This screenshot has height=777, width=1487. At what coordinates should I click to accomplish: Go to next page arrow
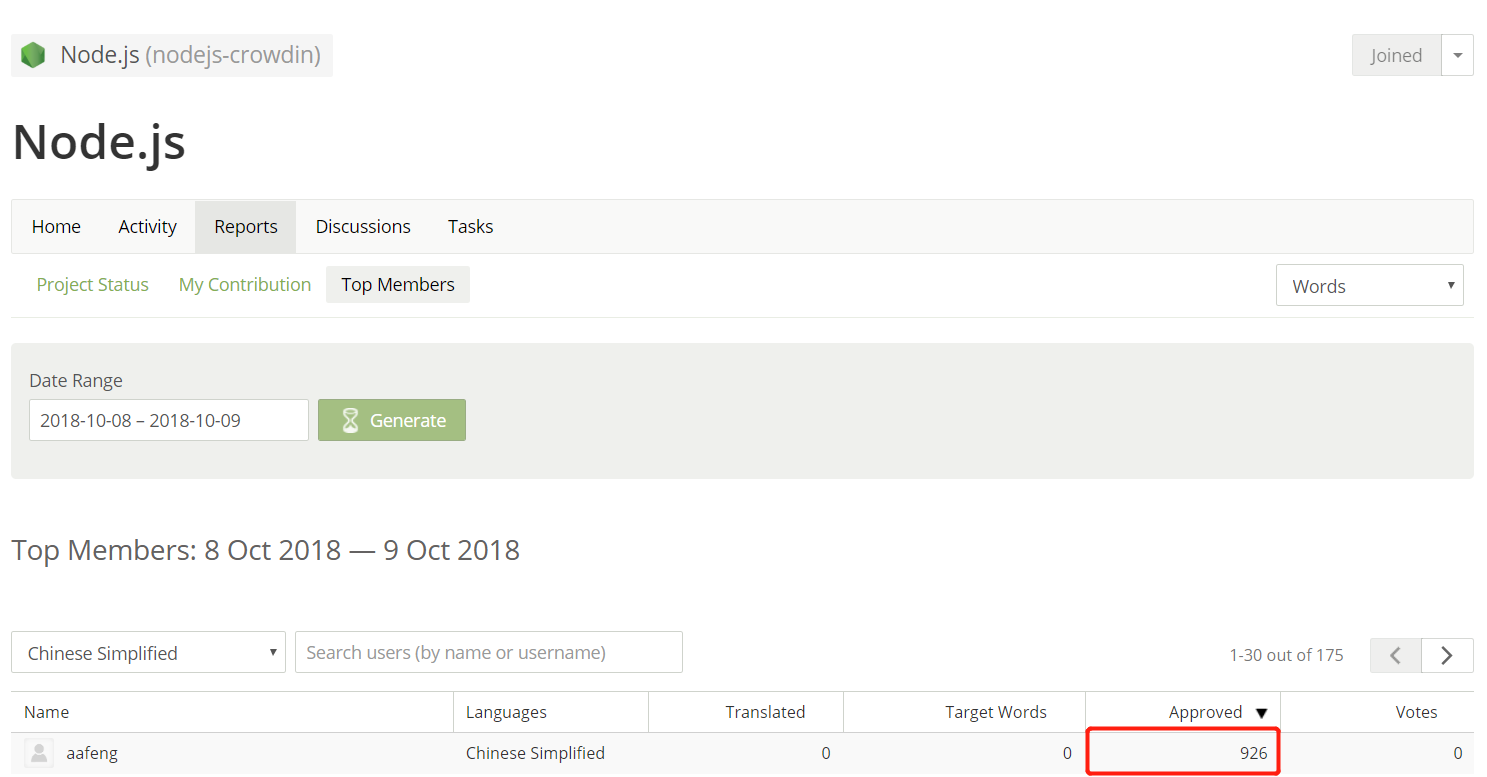coord(1447,655)
